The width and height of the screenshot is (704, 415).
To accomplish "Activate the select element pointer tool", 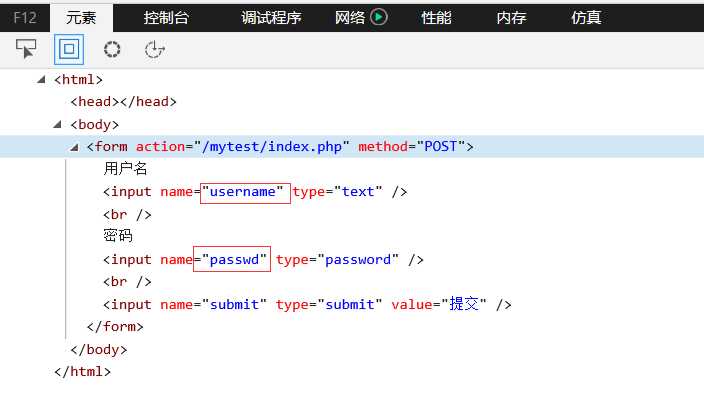I will (26, 49).
